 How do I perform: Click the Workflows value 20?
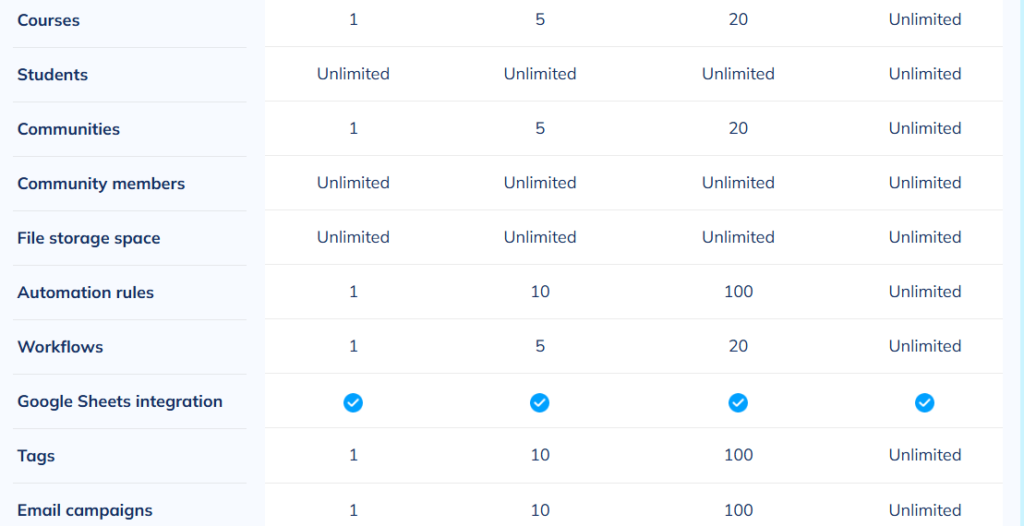point(739,346)
